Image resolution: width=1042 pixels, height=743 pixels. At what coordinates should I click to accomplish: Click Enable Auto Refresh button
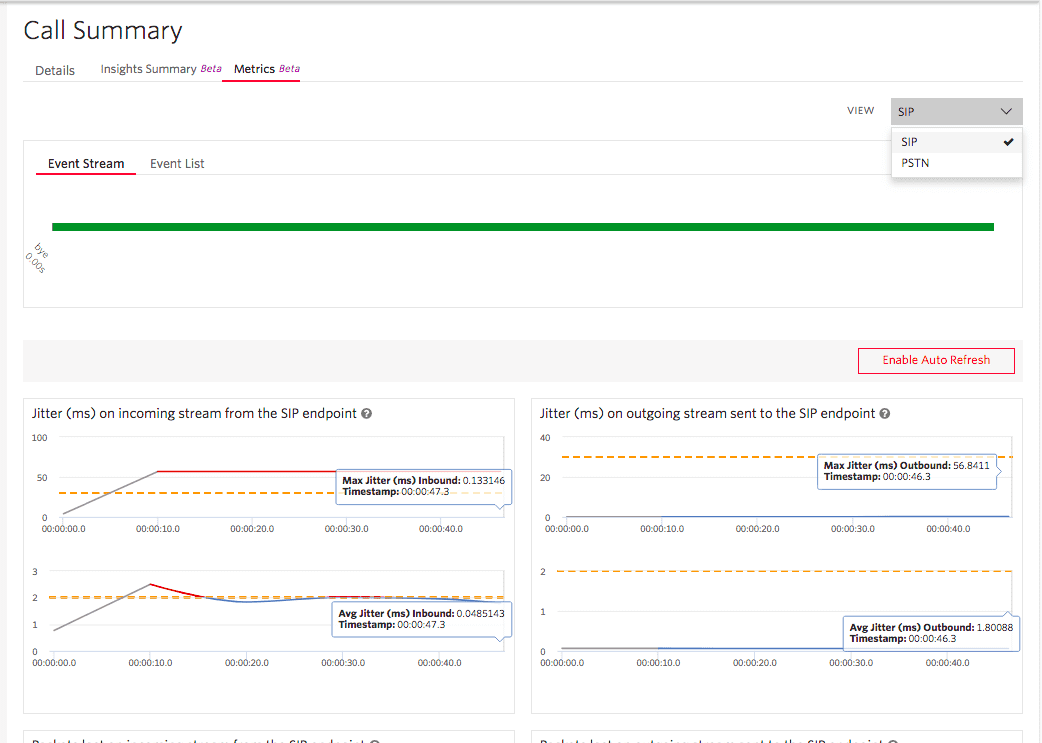click(x=936, y=361)
